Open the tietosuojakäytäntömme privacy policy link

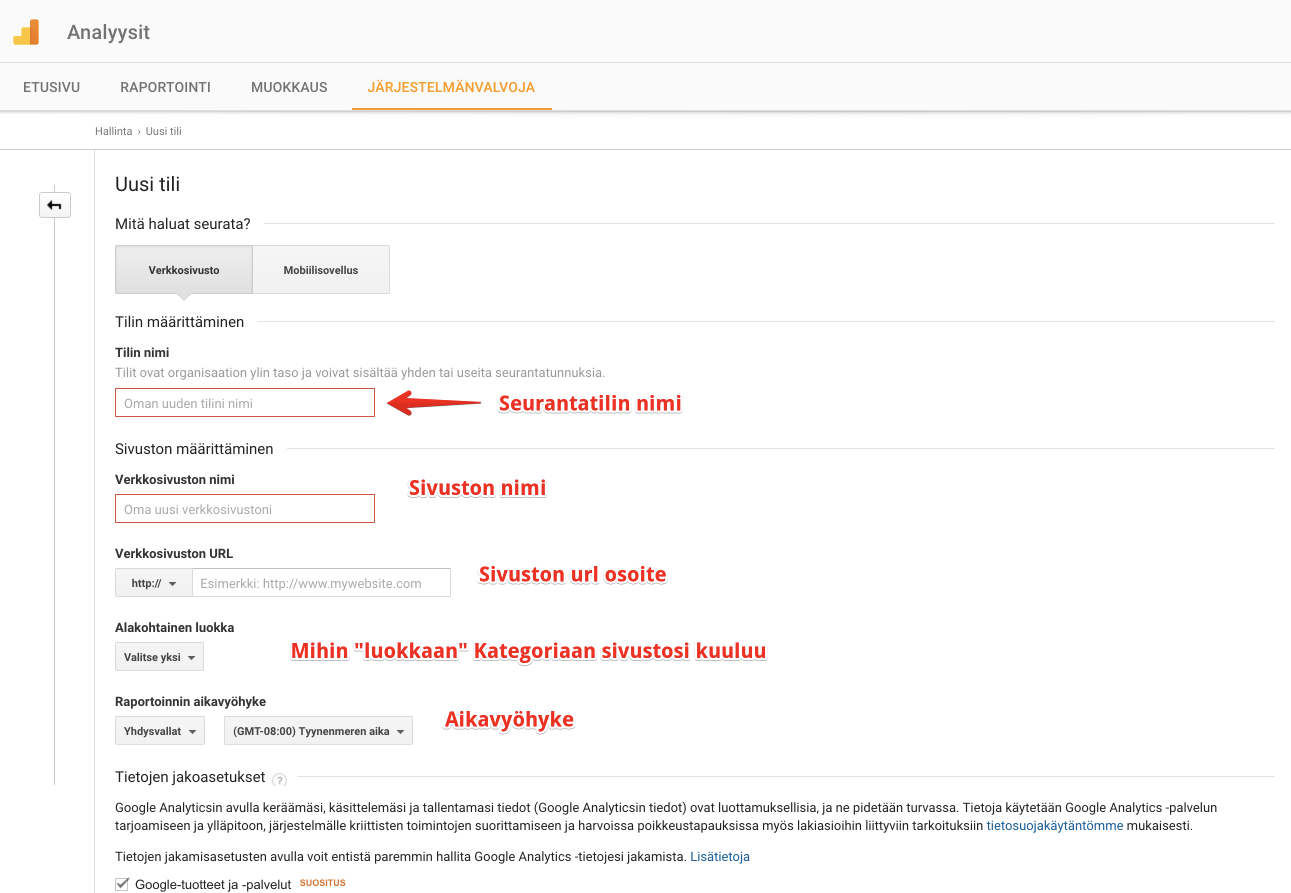click(1054, 826)
